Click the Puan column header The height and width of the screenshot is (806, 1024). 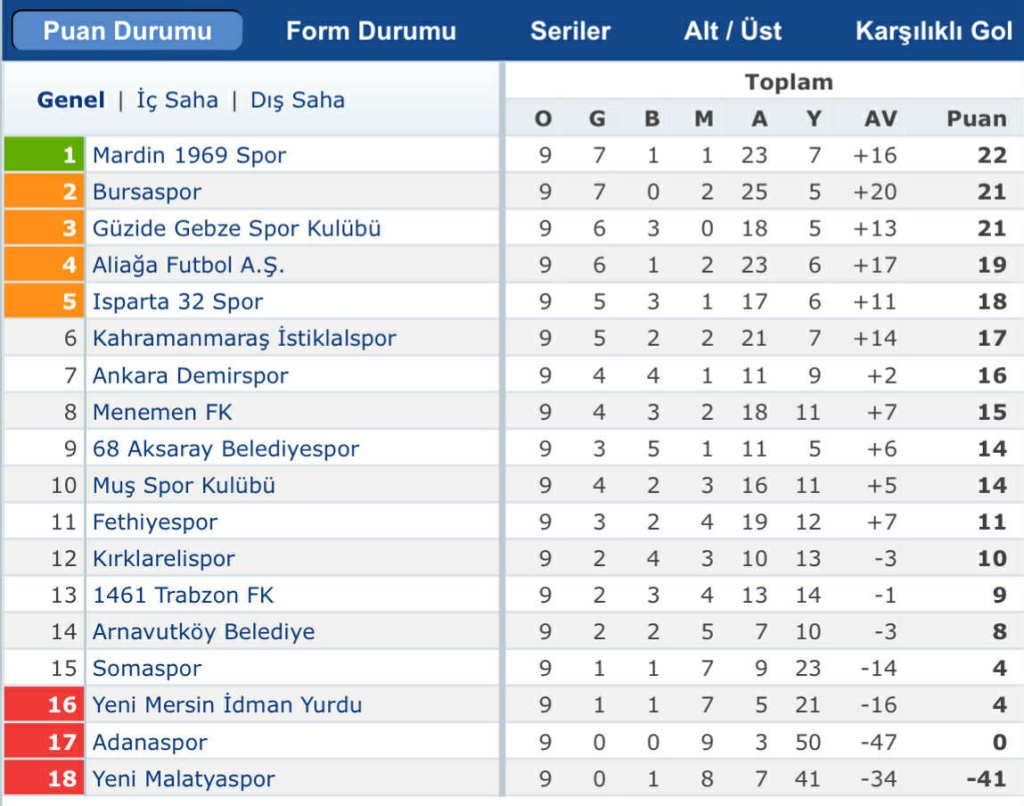coord(976,119)
